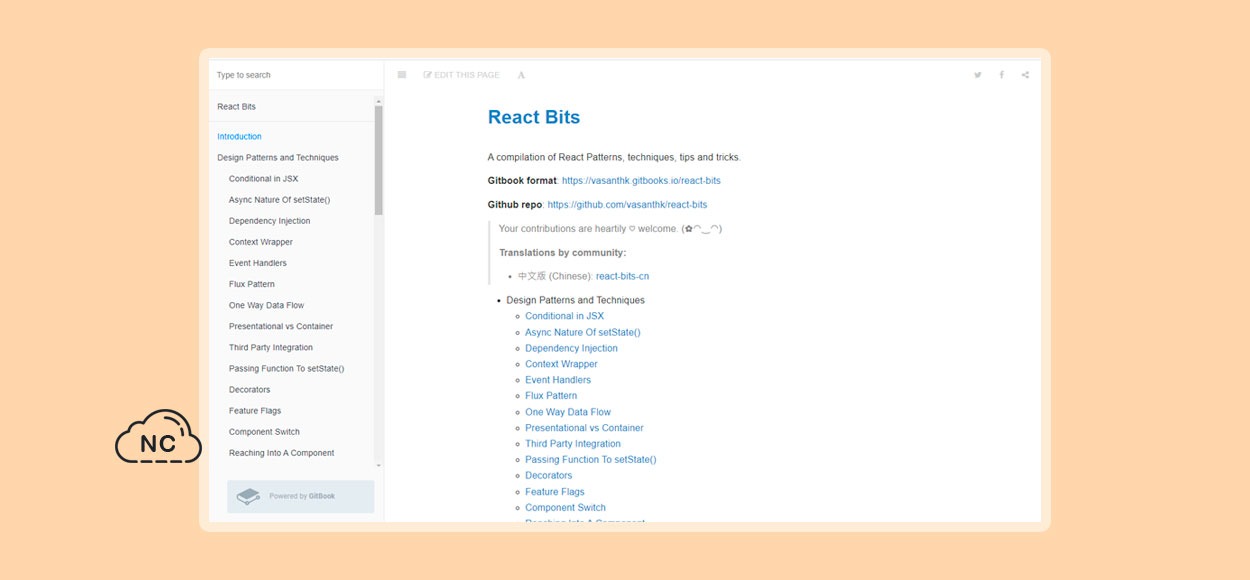This screenshot has width=1250, height=580.
Task: Select Async Nature Of setState() in sidebar
Action: tap(279, 200)
